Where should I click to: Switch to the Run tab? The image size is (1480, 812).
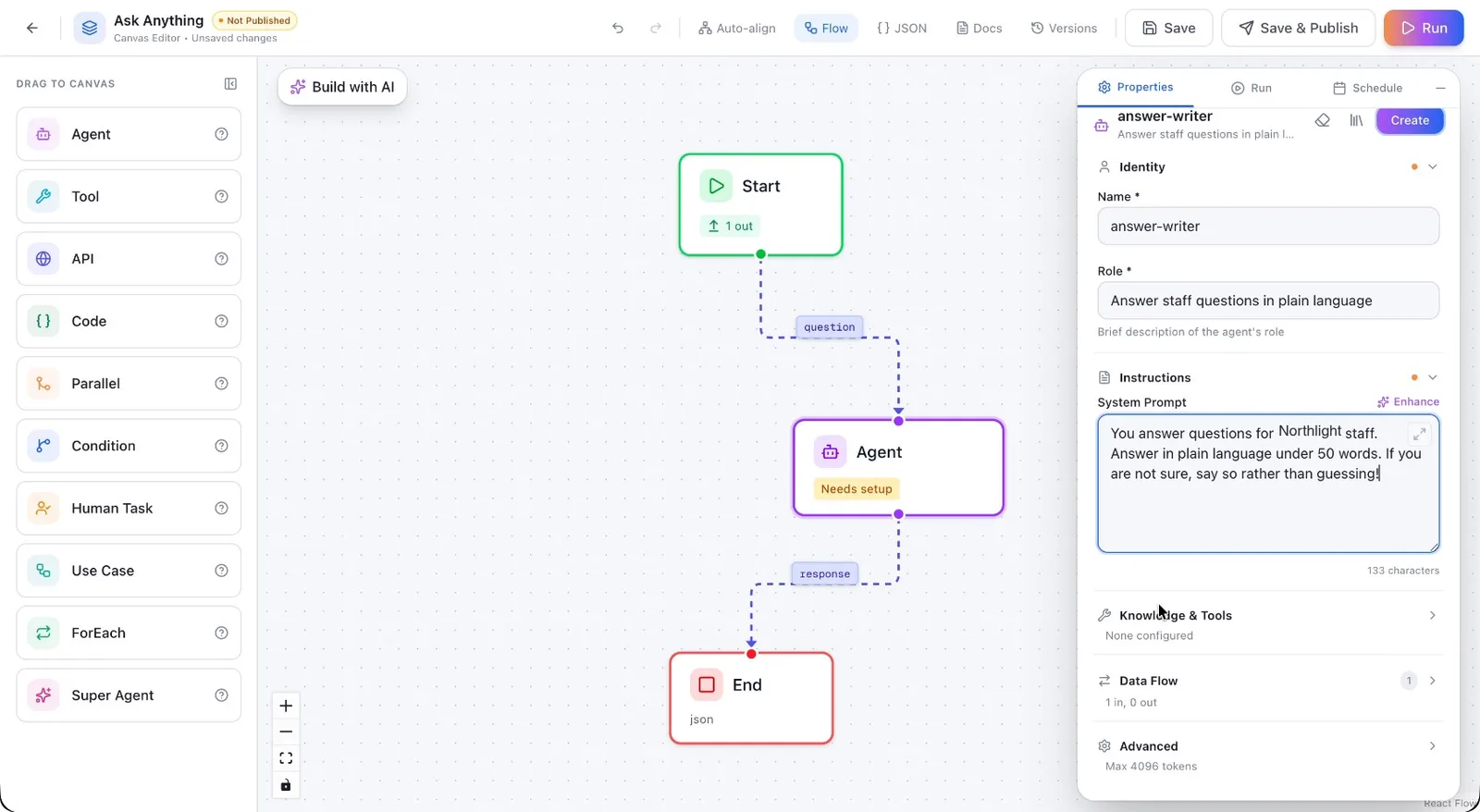point(1252,88)
